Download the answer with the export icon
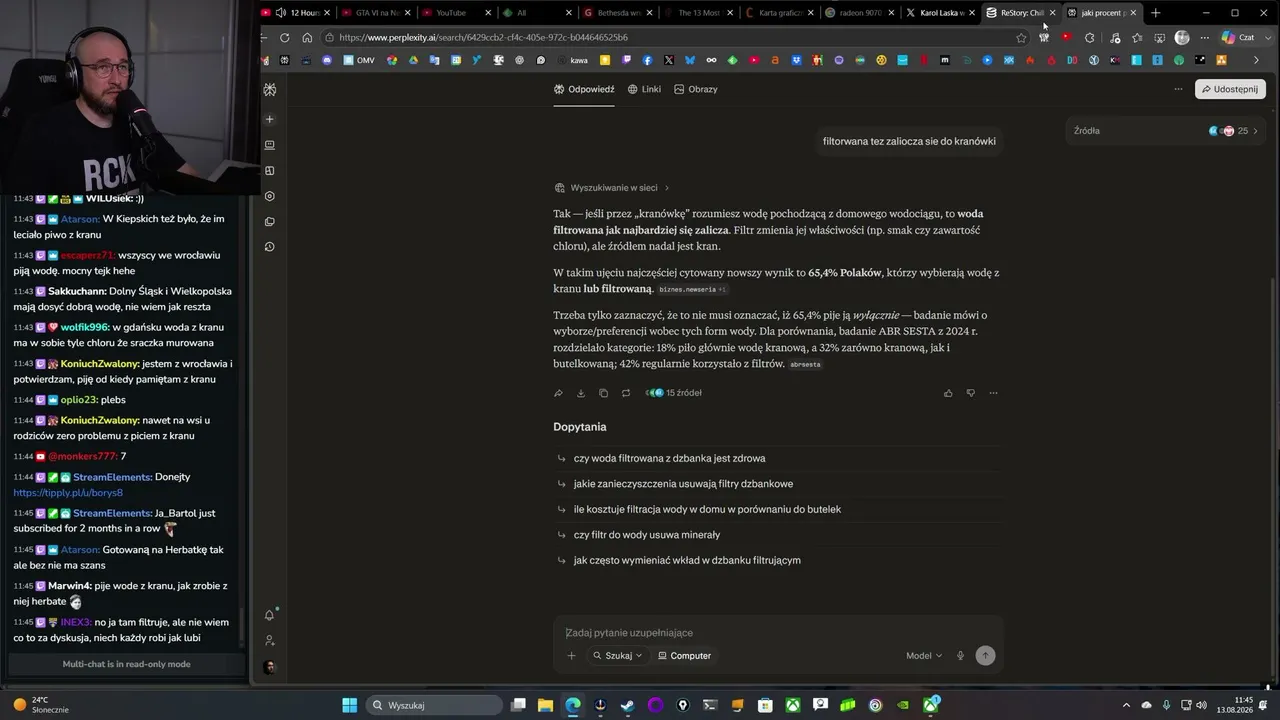The width and height of the screenshot is (1280, 720). 581,393
